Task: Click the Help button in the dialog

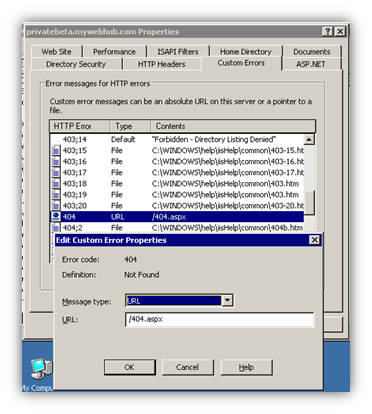Action: [x=246, y=367]
